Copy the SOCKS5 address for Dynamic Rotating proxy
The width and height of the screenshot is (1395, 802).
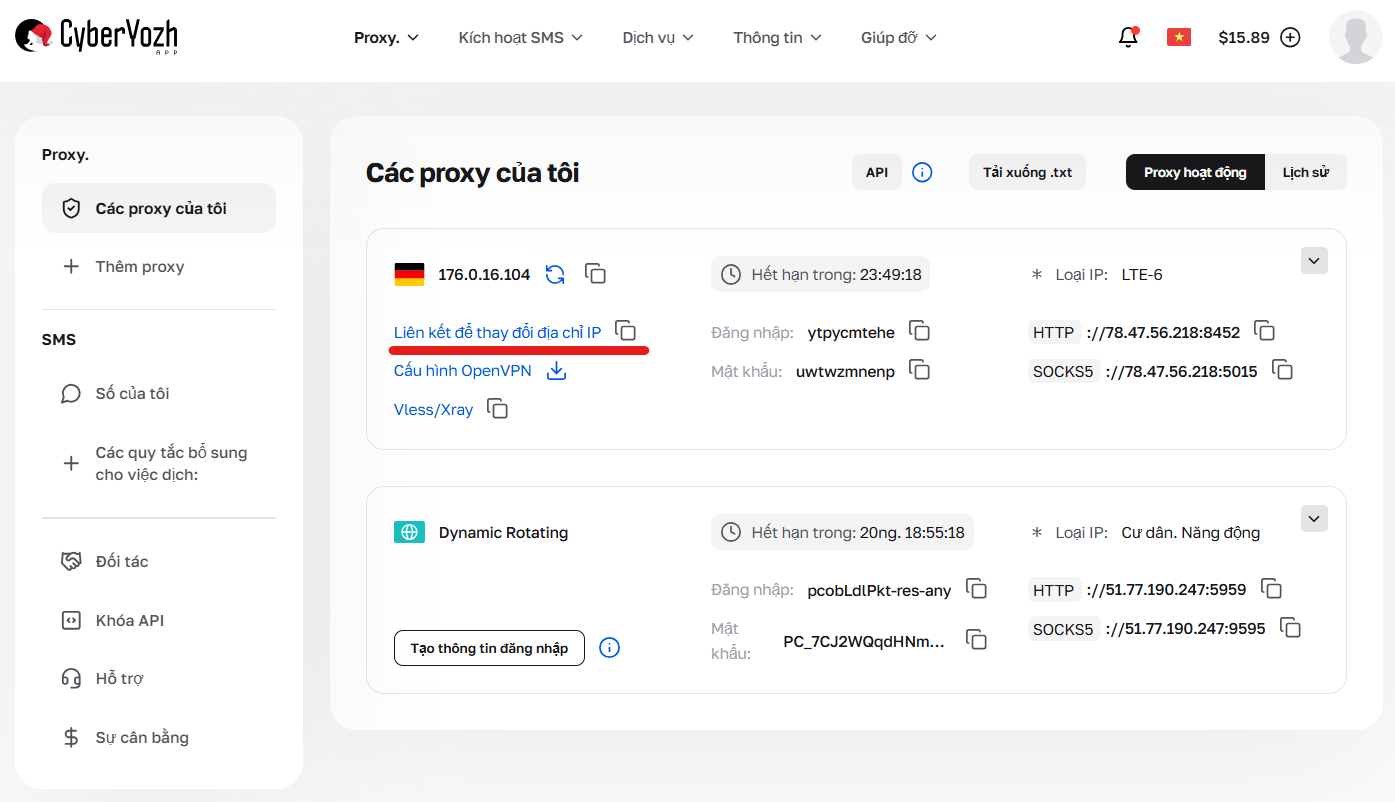point(1290,627)
